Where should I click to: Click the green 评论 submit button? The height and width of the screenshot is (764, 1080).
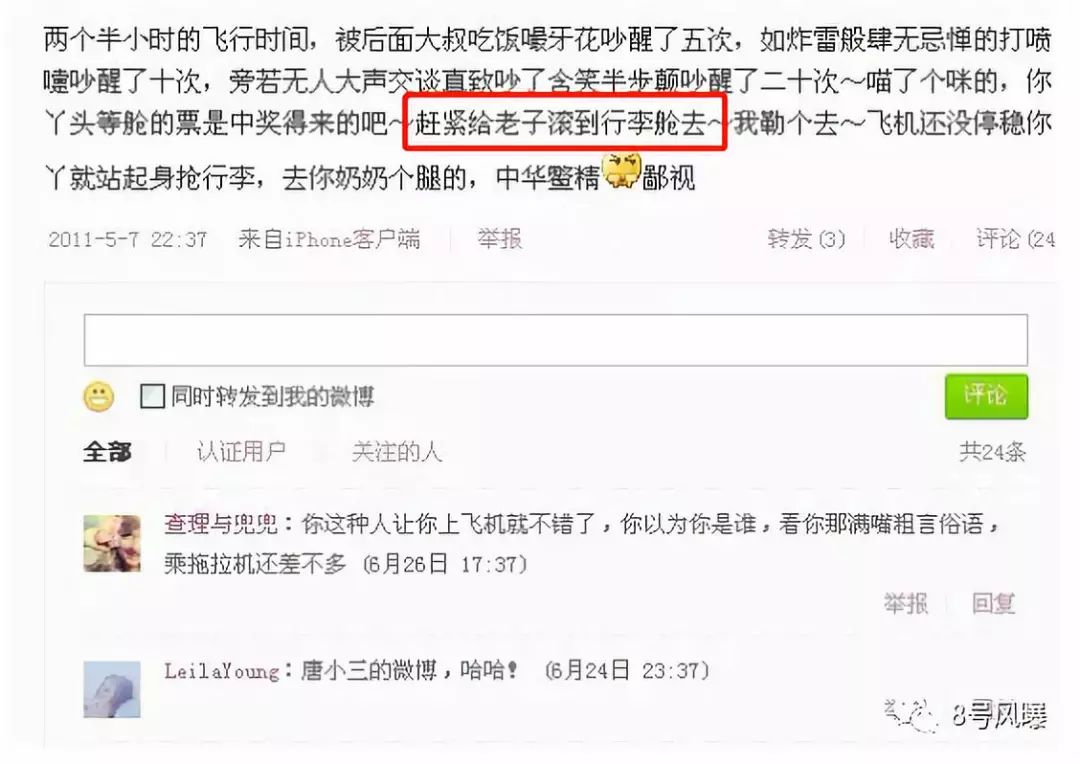pyautogui.click(x=986, y=396)
